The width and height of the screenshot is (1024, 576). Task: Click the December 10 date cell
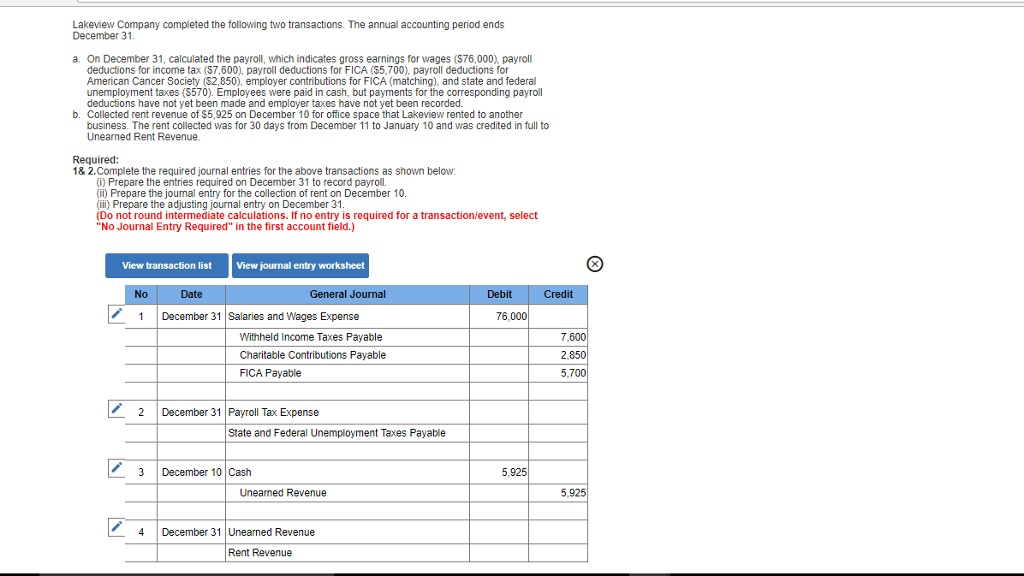(191, 472)
